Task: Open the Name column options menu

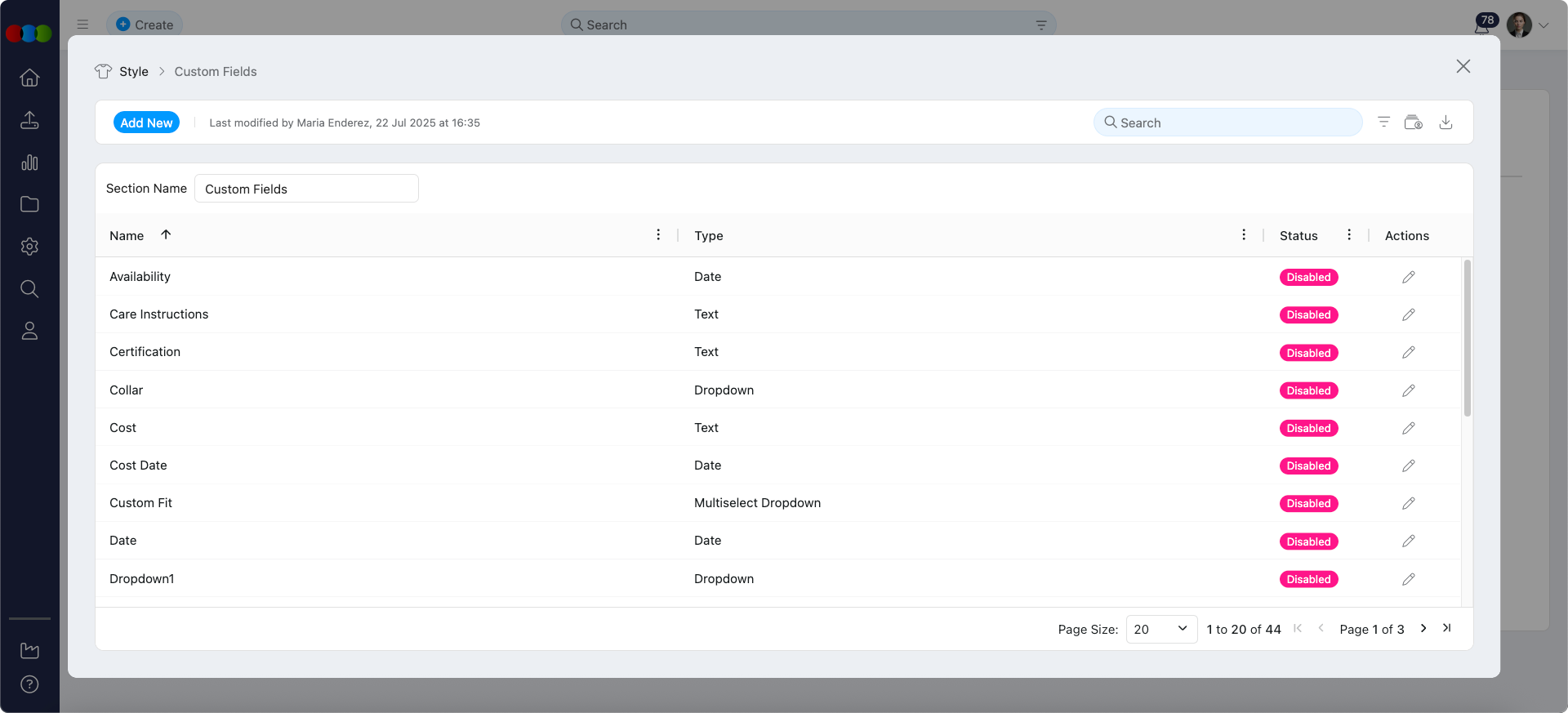Action: point(658,235)
